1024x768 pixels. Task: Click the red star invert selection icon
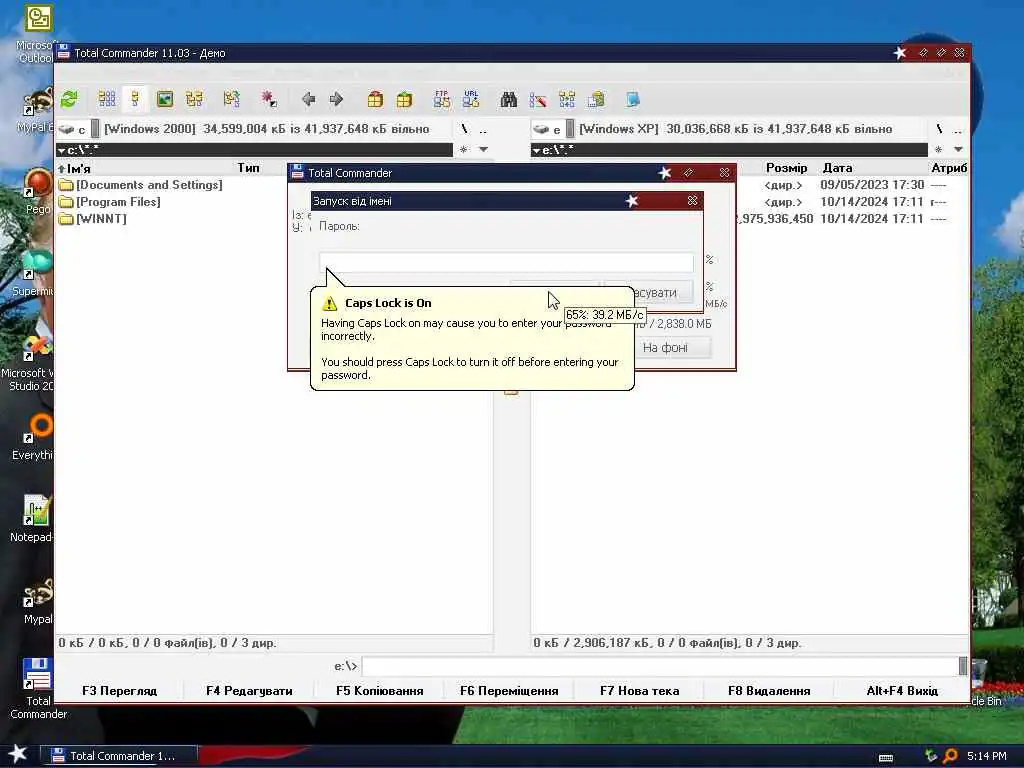click(x=268, y=99)
